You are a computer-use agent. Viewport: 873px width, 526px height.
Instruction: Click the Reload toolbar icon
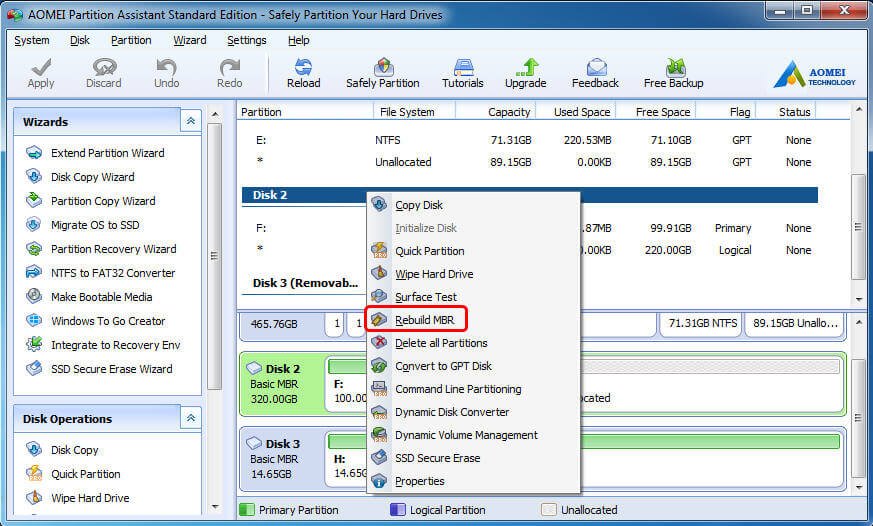(x=303, y=73)
